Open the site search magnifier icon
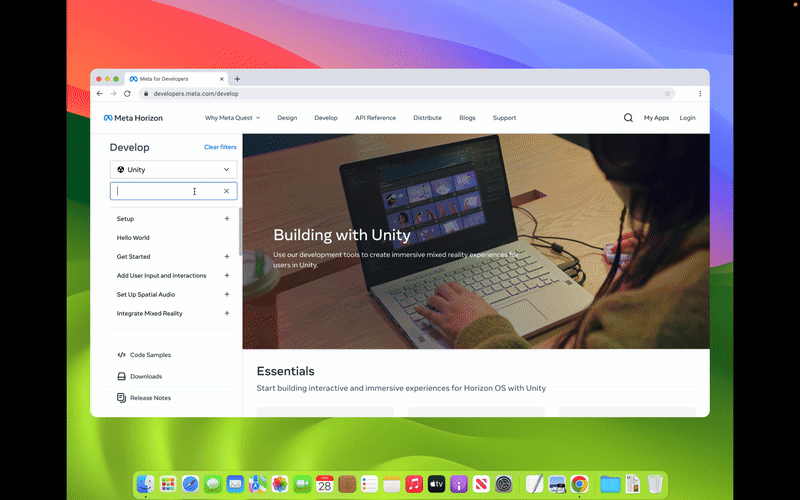The height and width of the screenshot is (500, 800). [x=628, y=118]
